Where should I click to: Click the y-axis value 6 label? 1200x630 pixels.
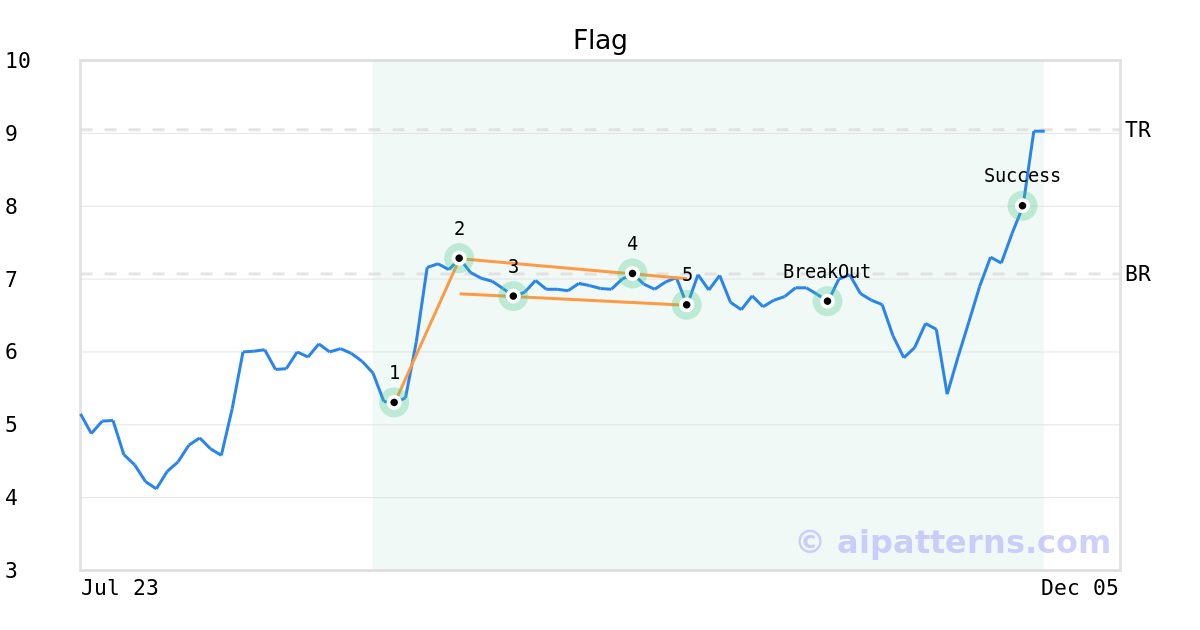click(12, 352)
